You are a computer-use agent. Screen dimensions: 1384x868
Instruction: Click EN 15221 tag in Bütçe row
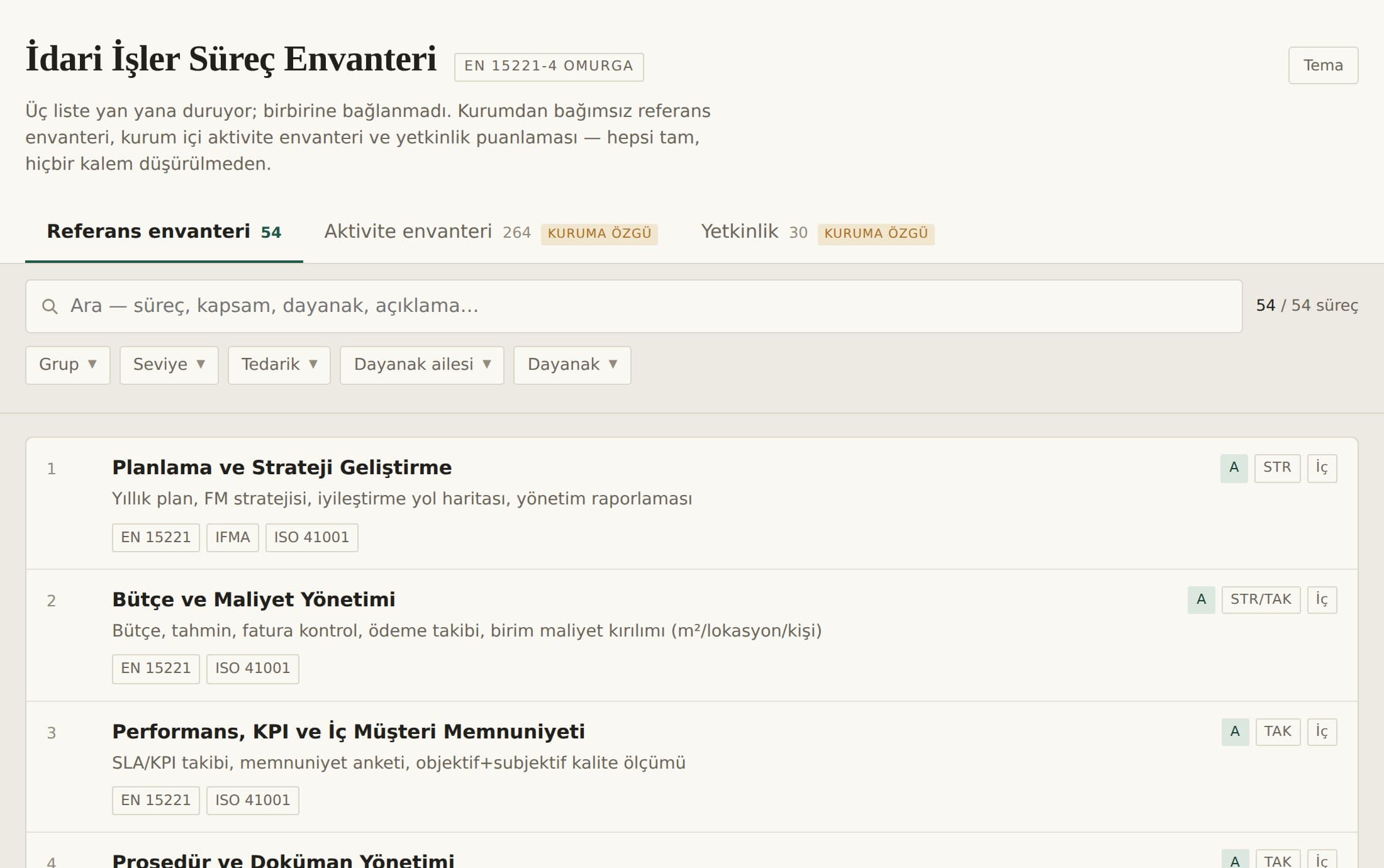tap(156, 669)
